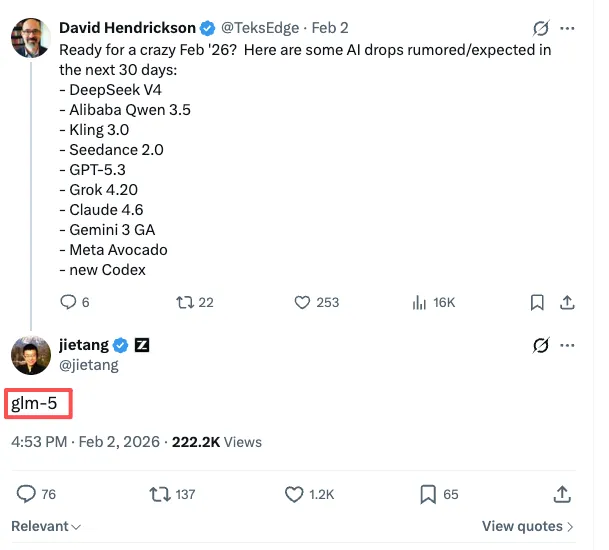Screen dimensions: 609x550
Task: View analytics showing 16K views
Action: [420, 302]
